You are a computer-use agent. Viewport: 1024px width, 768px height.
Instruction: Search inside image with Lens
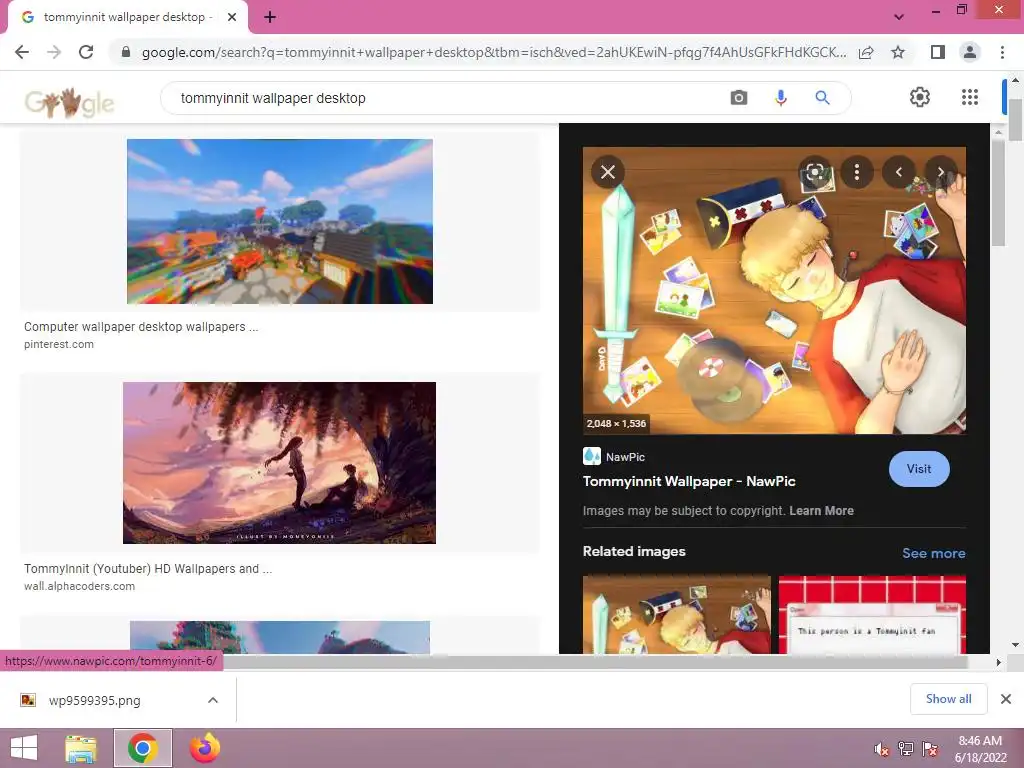click(x=814, y=172)
